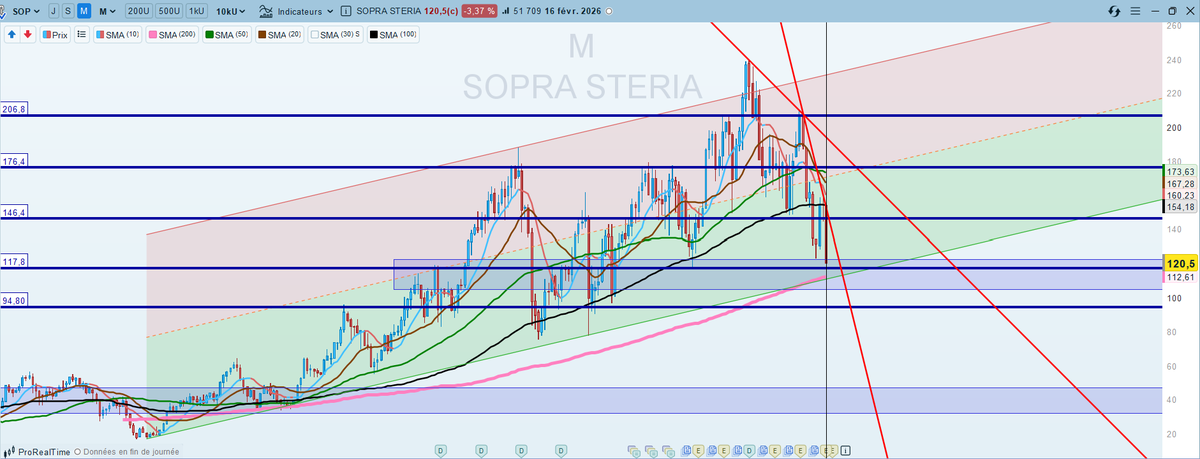Open the Indicateurs dropdown menu
This screenshot has width=1200, height=459.
coord(304,11)
